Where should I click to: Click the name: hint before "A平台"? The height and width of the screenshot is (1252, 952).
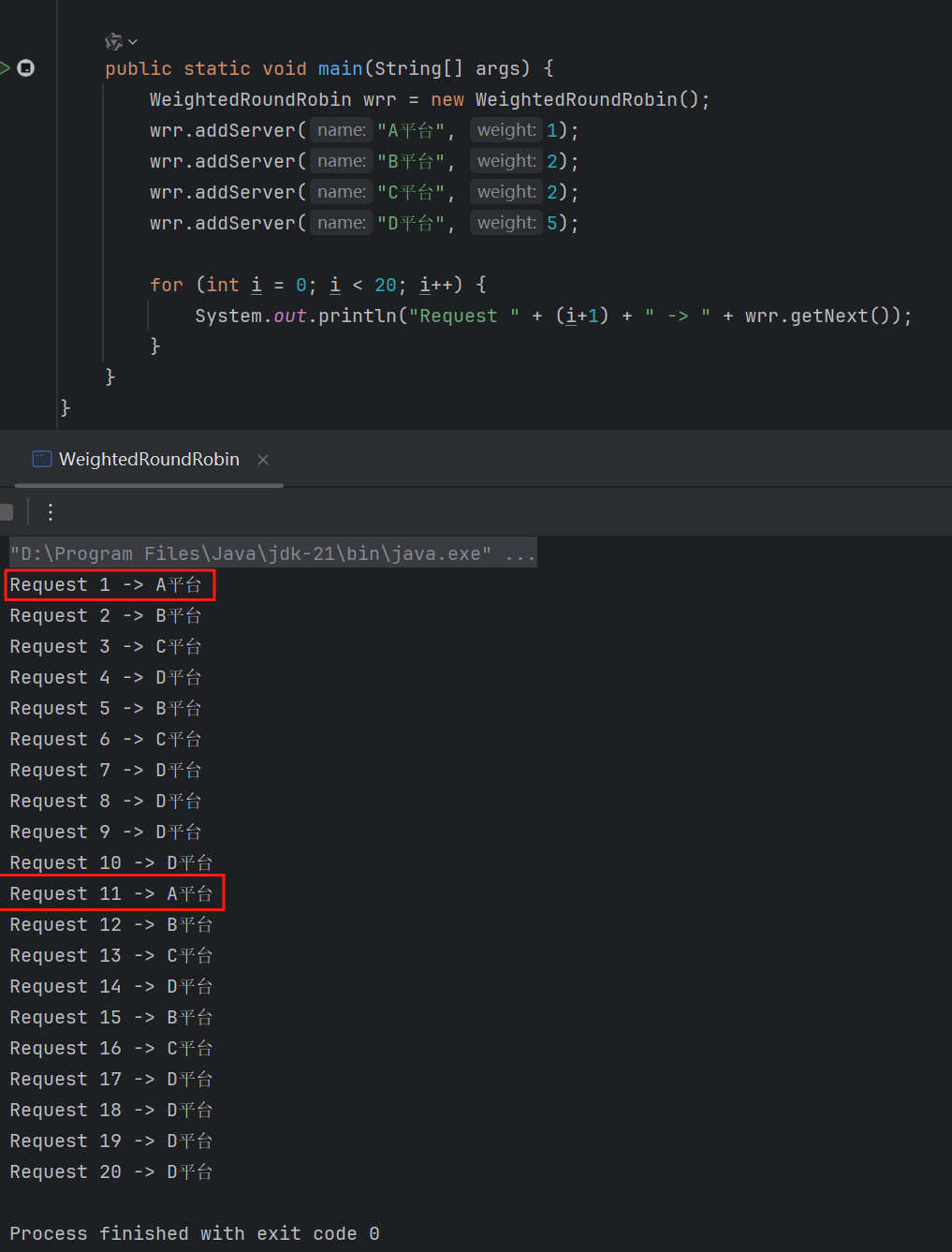tap(341, 130)
